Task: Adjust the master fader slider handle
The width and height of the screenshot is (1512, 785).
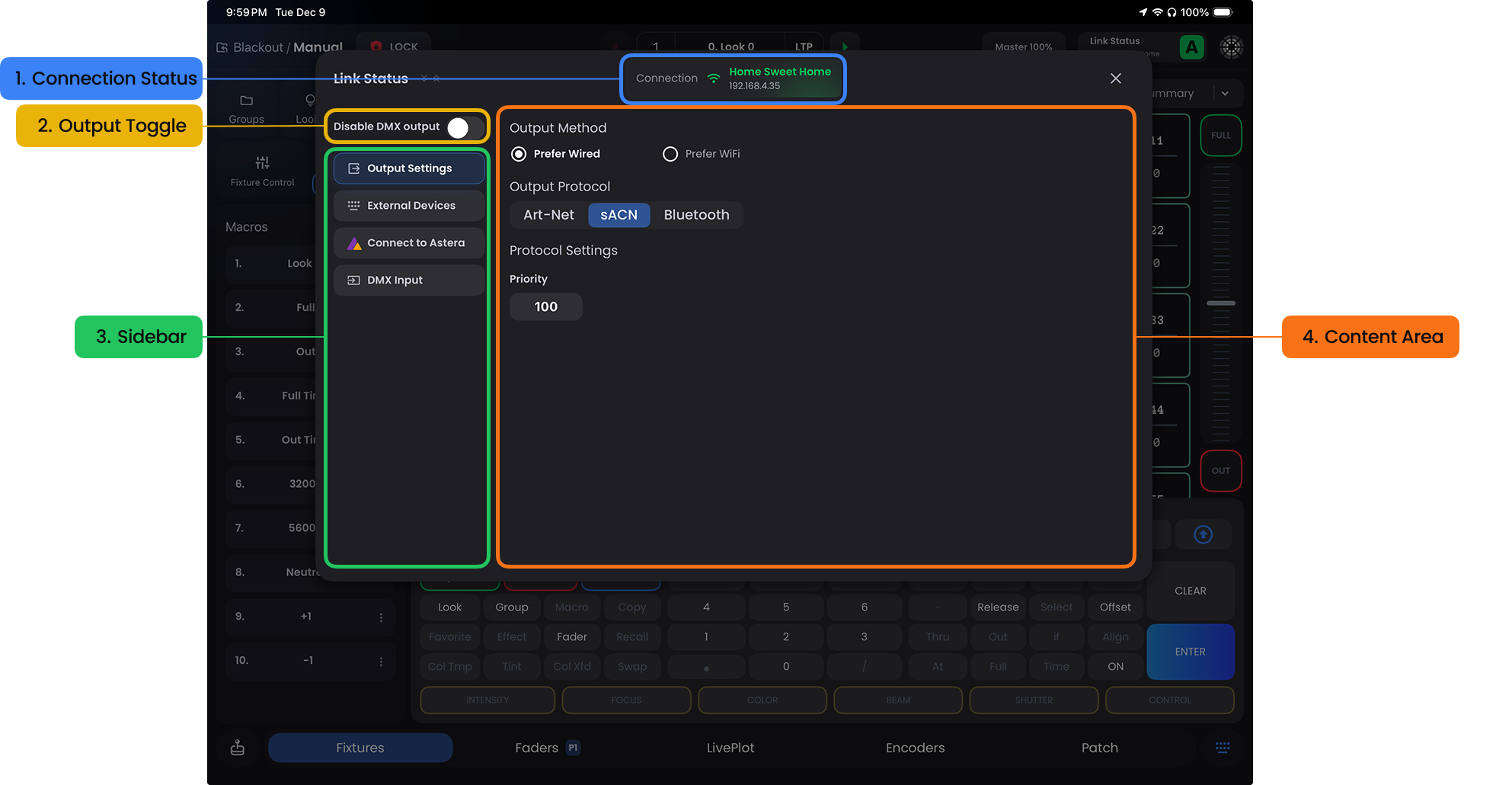Action: [x=1221, y=303]
